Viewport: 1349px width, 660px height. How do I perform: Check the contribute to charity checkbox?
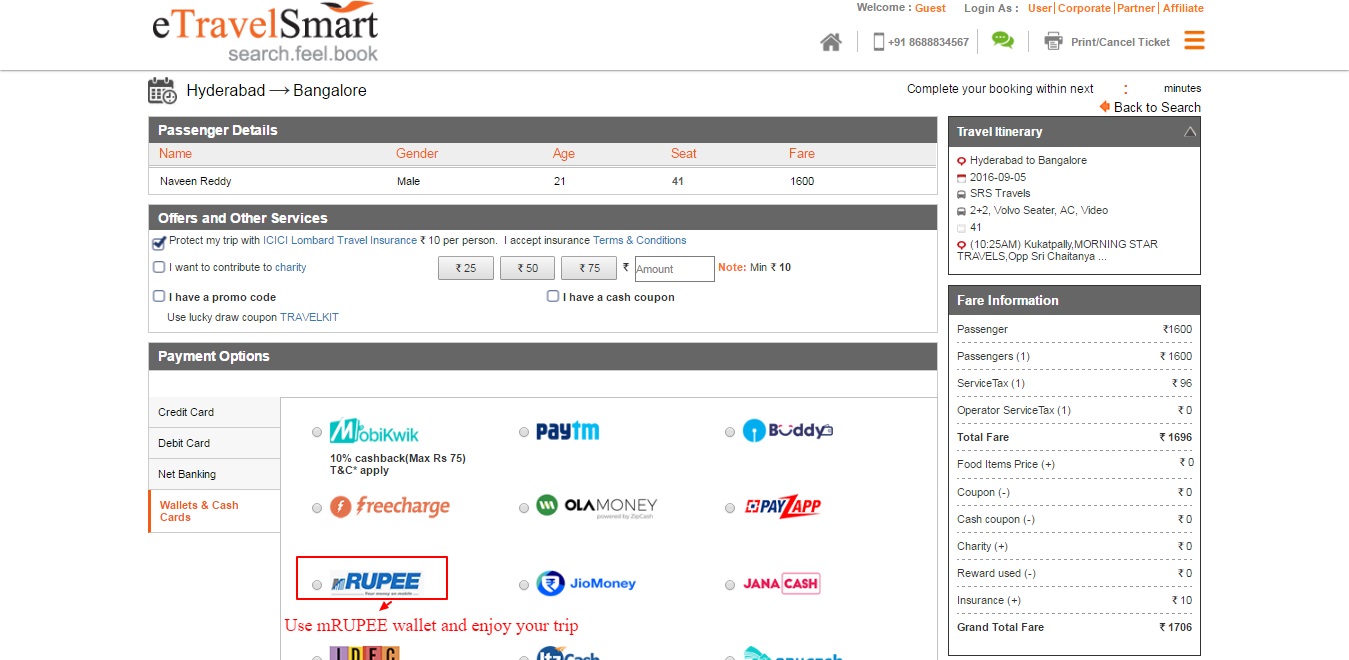point(159,267)
